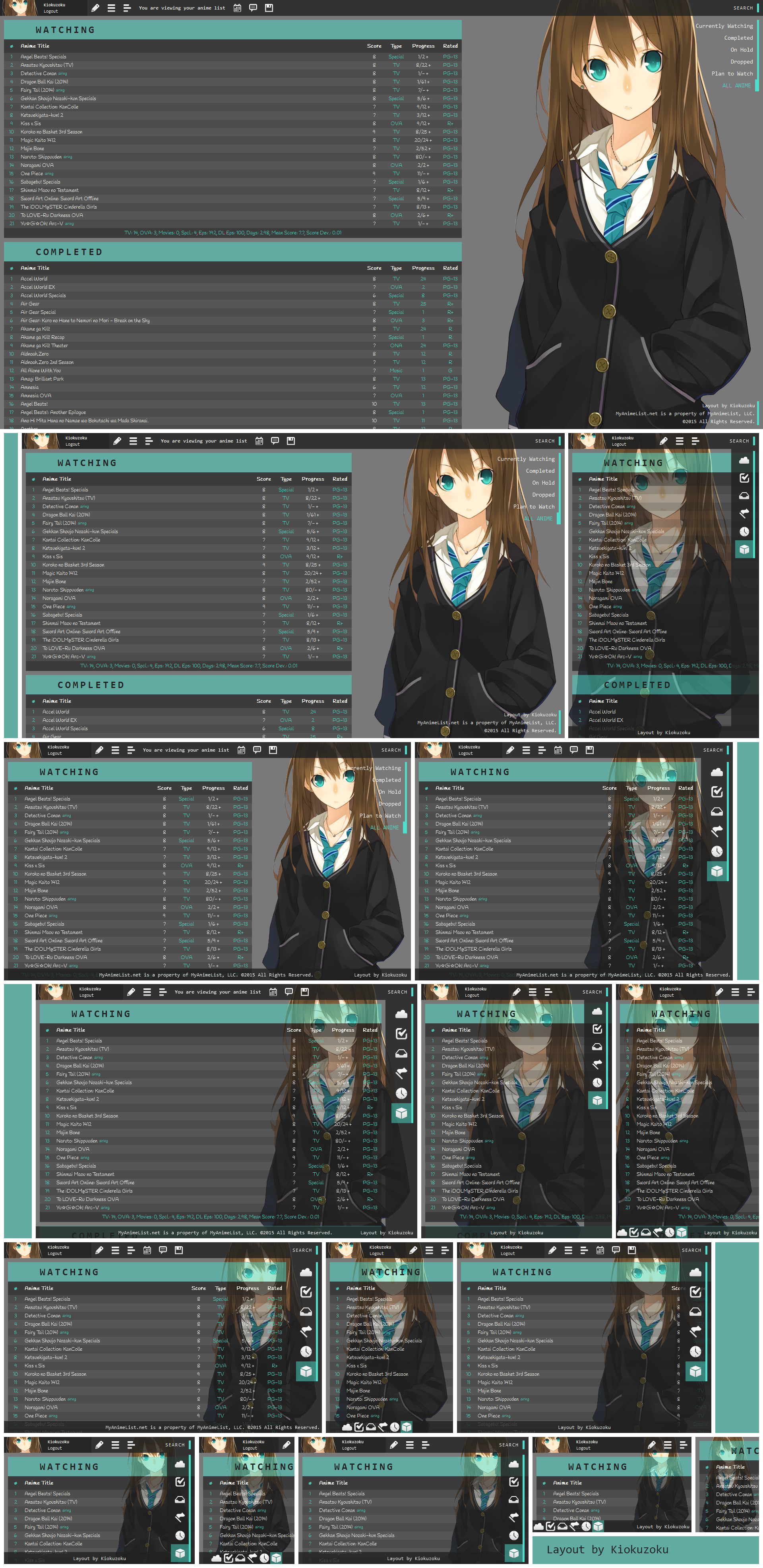This screenshot has height=1568, width=763.
Task: Click the checkmark icon in the third-row right panel sidebar
Action: coord(717,792)
